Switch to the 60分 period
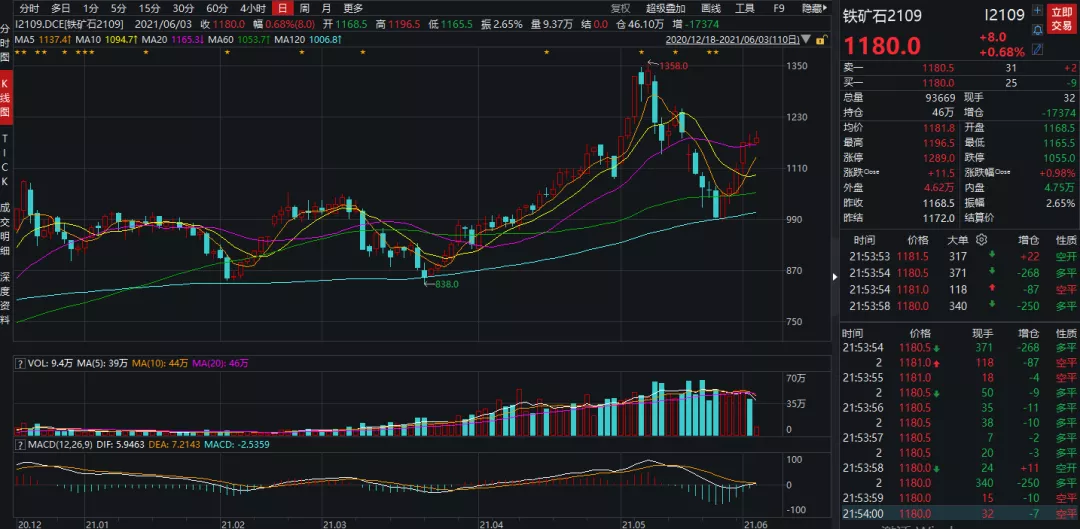Viewport: 1080px width, 529px height. (217, 8)
